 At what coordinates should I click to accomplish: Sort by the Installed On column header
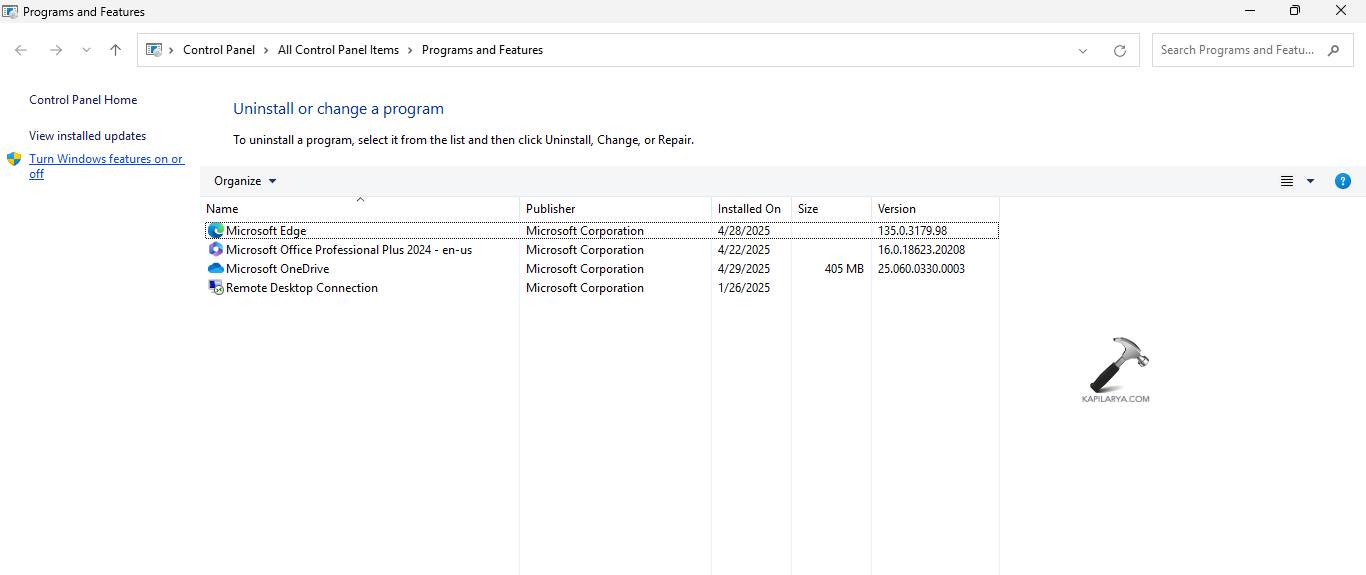(x=749, y=209)
